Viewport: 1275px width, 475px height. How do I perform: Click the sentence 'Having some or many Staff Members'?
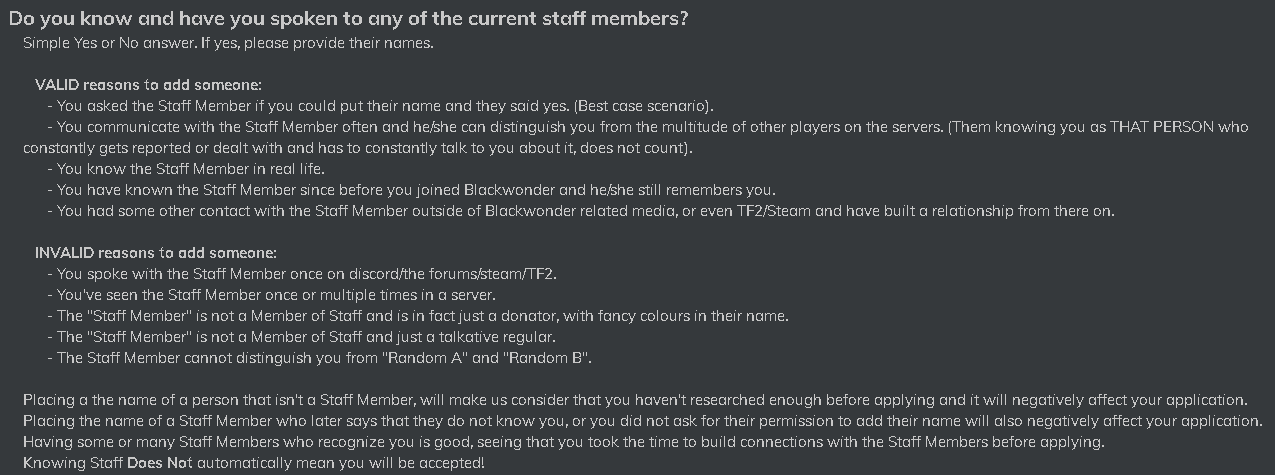coord(563,442)
